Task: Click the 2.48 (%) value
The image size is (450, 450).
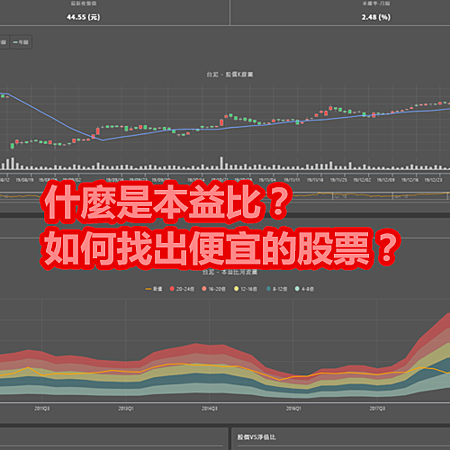Action: click(x=376, y=17)
